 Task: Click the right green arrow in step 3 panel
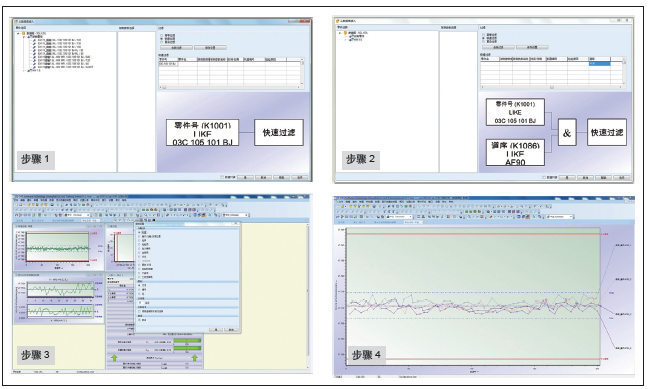[x=194, y=357]
